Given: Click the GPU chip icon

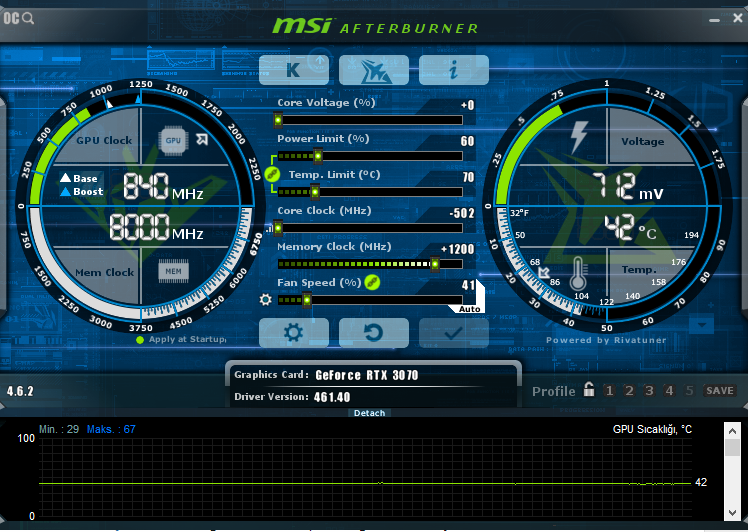Looking at the screenshot, I should point(173,140).
